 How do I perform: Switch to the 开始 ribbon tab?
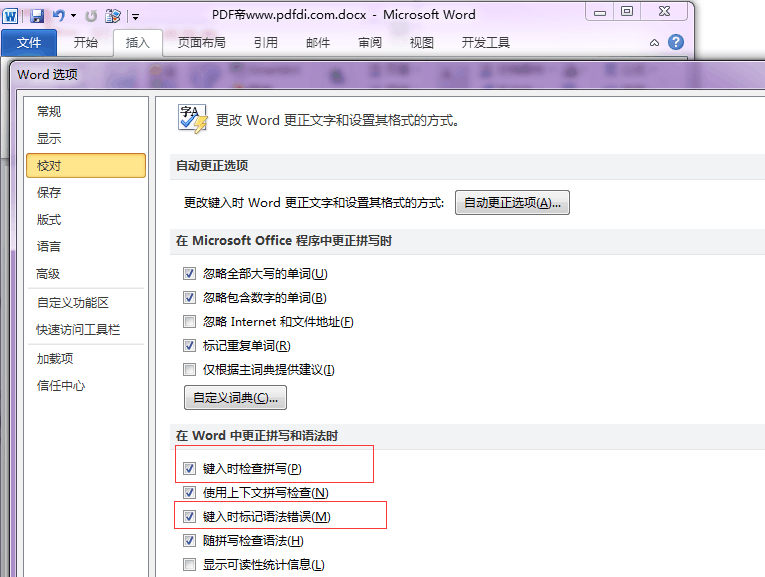[x=86, y=43]
